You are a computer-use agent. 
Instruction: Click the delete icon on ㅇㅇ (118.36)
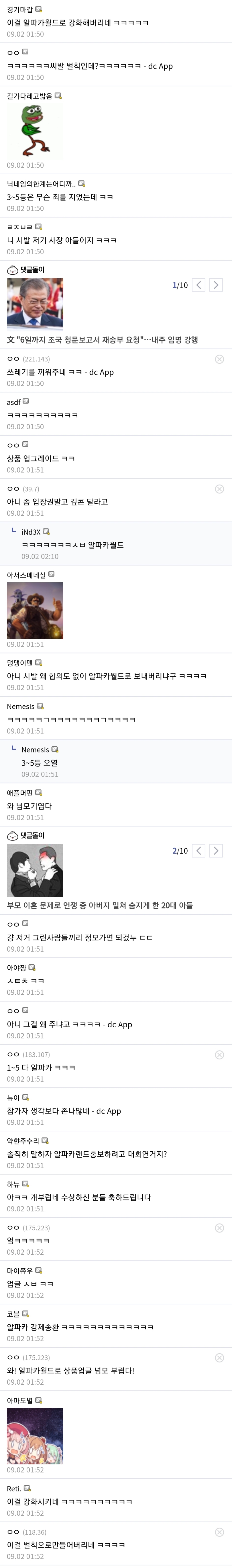coord(219,1532)
